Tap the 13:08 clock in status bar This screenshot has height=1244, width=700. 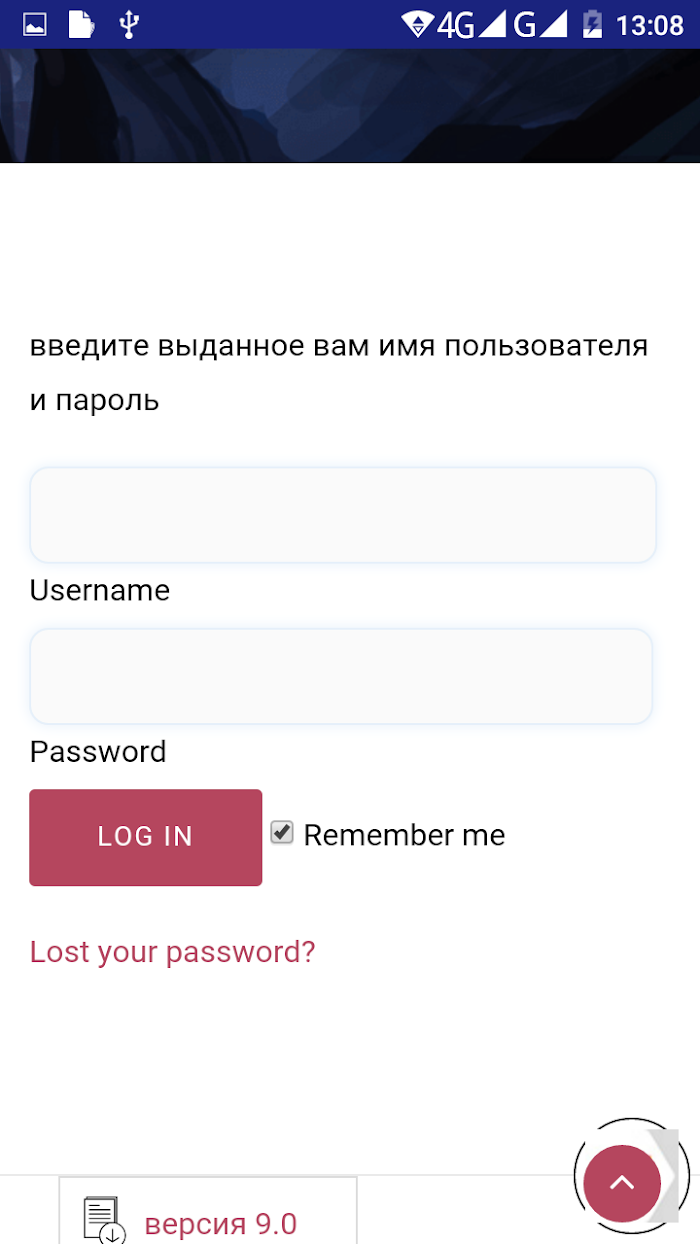650,24
